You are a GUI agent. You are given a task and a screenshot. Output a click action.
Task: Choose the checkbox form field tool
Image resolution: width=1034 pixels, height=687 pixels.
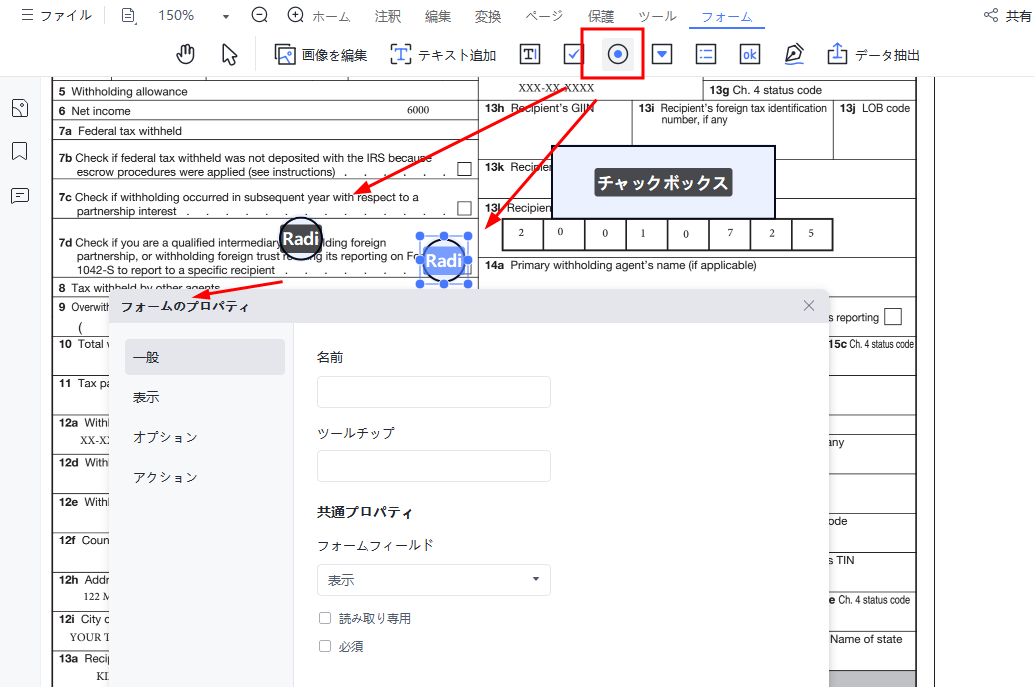click(x=573, y=55)
